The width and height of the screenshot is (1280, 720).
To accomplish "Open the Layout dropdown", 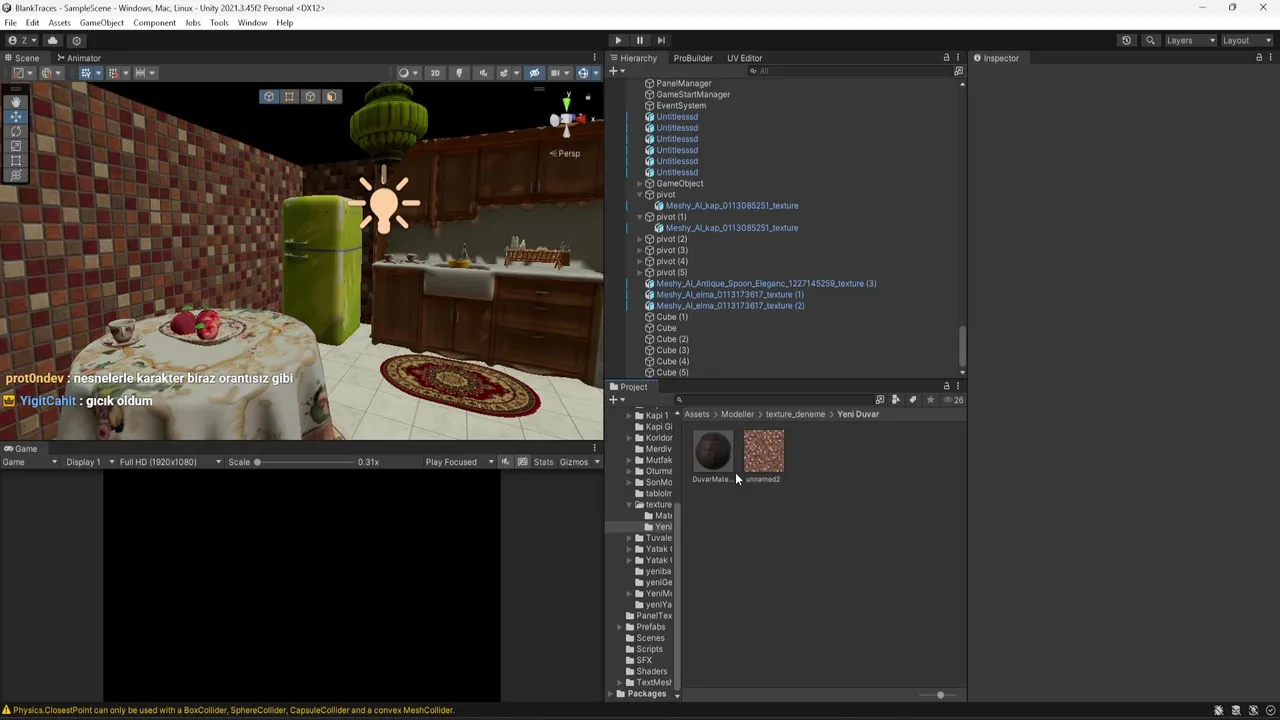I will pyautogui.click(x=1246, y=40).
